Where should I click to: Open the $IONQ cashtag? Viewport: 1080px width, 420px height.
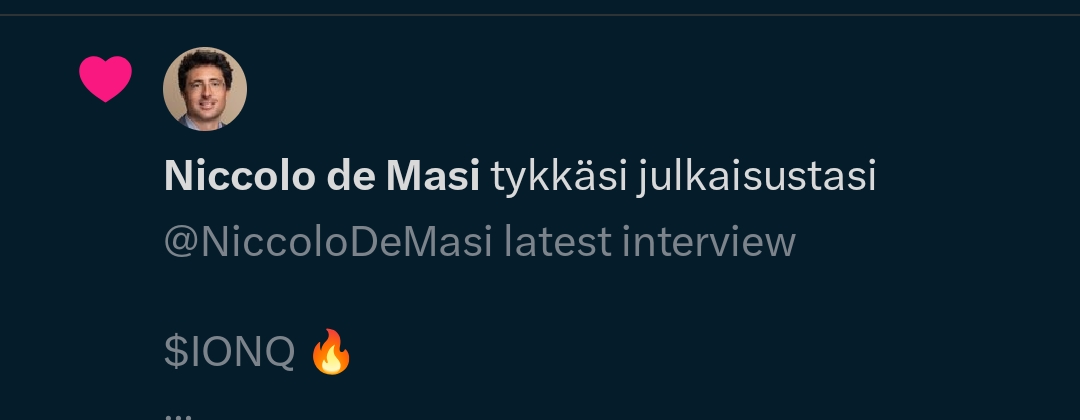(x=229, y=352)
